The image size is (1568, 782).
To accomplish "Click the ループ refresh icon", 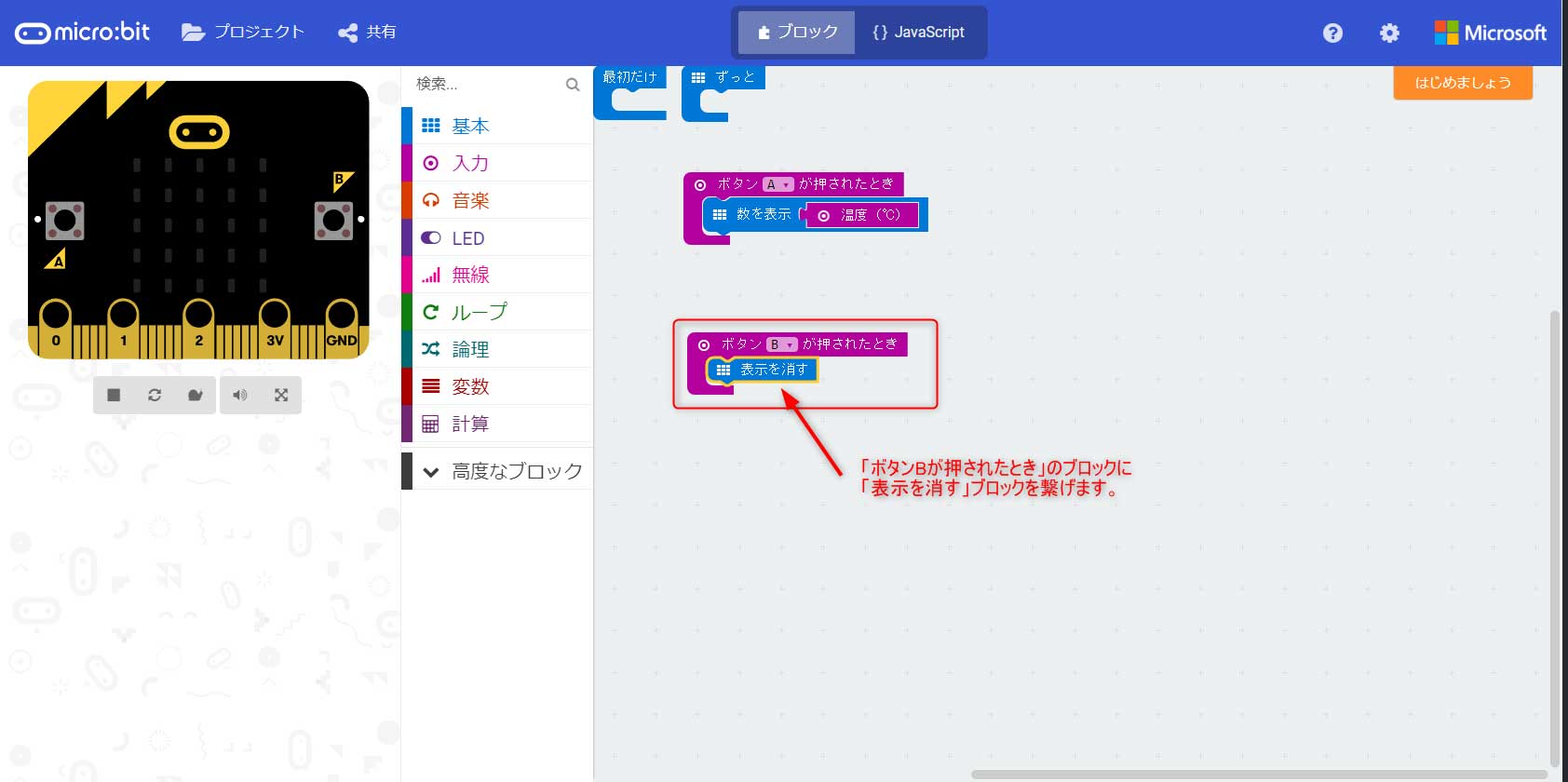I will [x=430, y=312].
